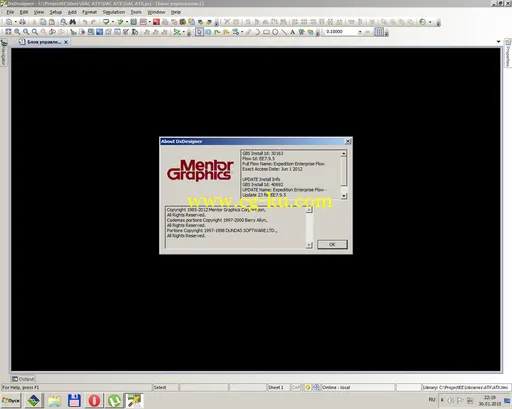This screenshot has height=409, width=512.
Task: Switch to the 'Блок управле...' schematic tab
Action: 40,42
